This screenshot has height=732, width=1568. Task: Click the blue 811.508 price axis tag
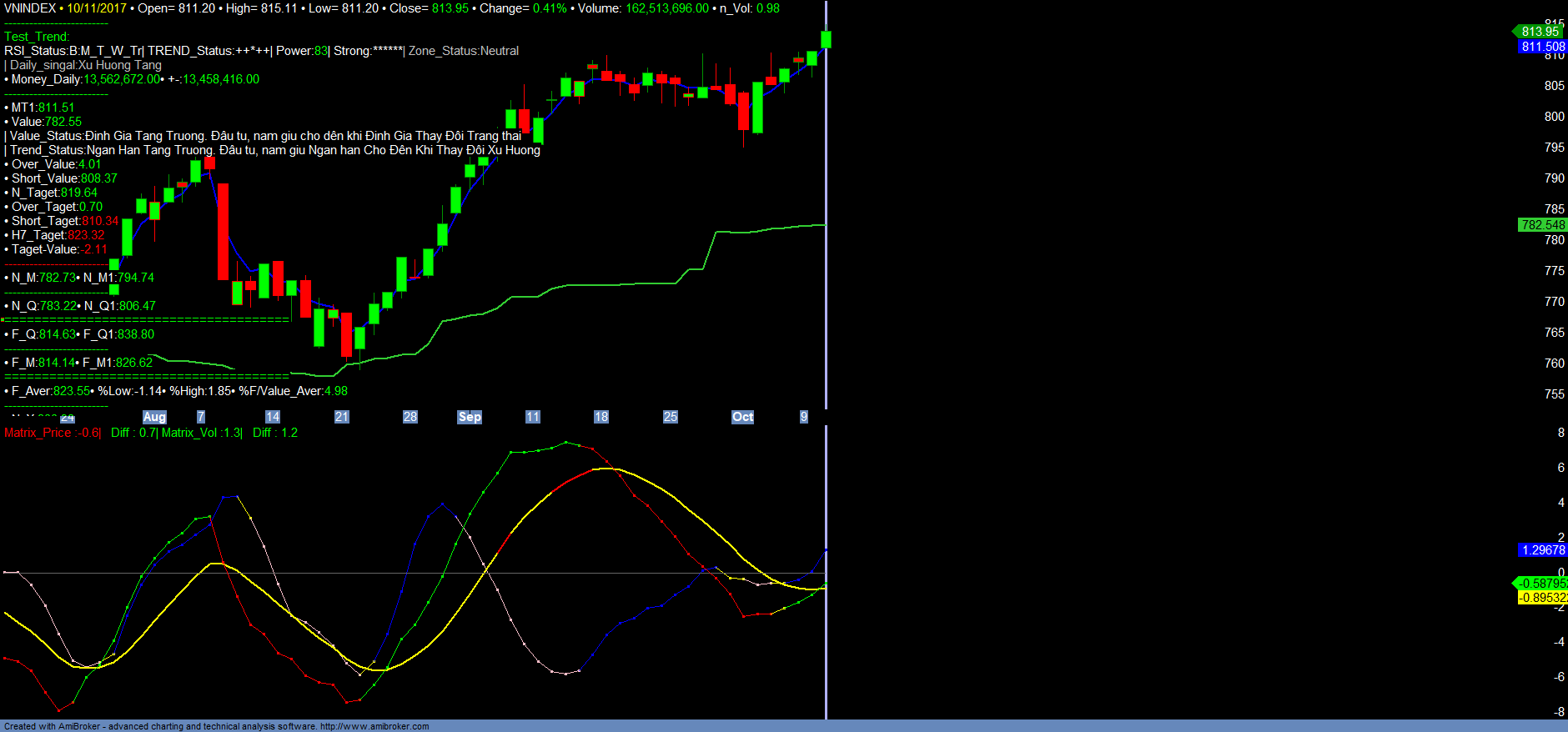[1543, 47]
